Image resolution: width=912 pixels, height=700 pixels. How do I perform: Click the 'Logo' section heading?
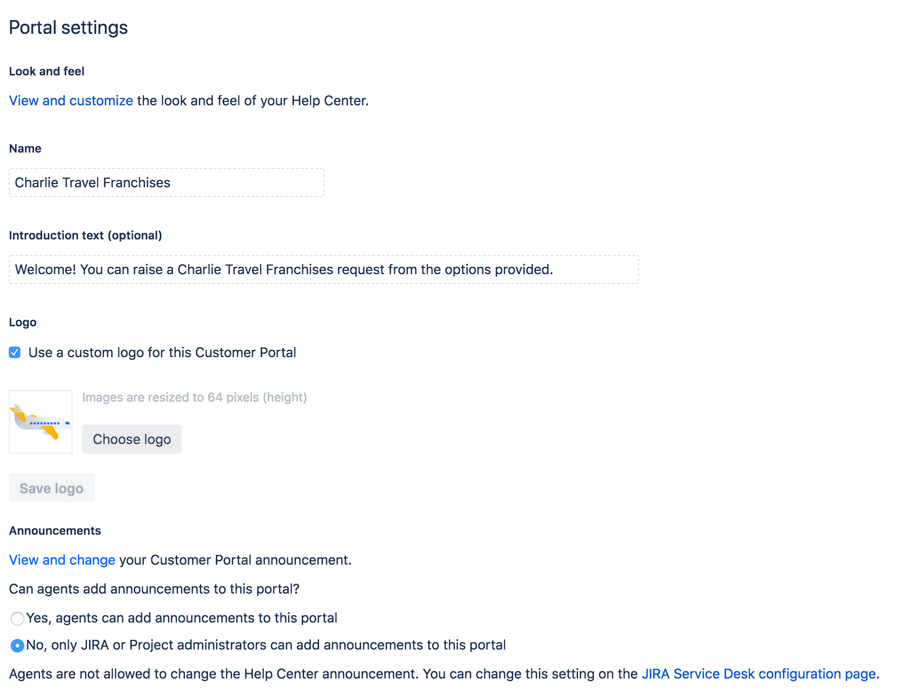coord(23,322)
